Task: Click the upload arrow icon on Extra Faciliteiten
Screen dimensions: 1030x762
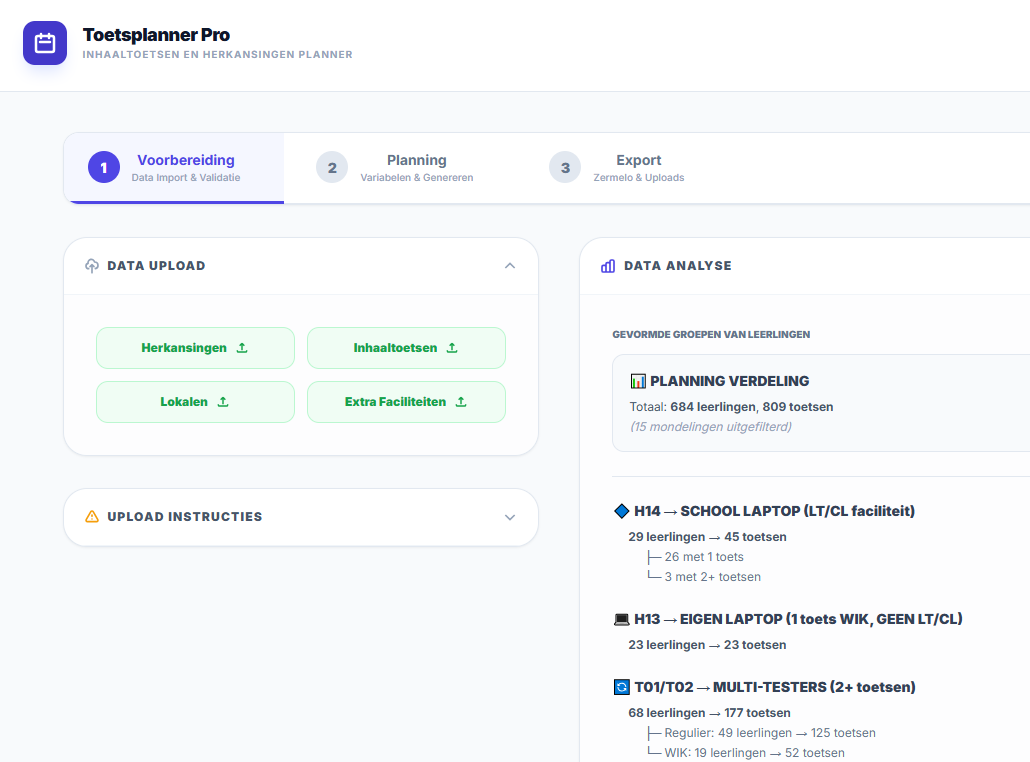Action: pyautogui.click(x=461, y=401)
